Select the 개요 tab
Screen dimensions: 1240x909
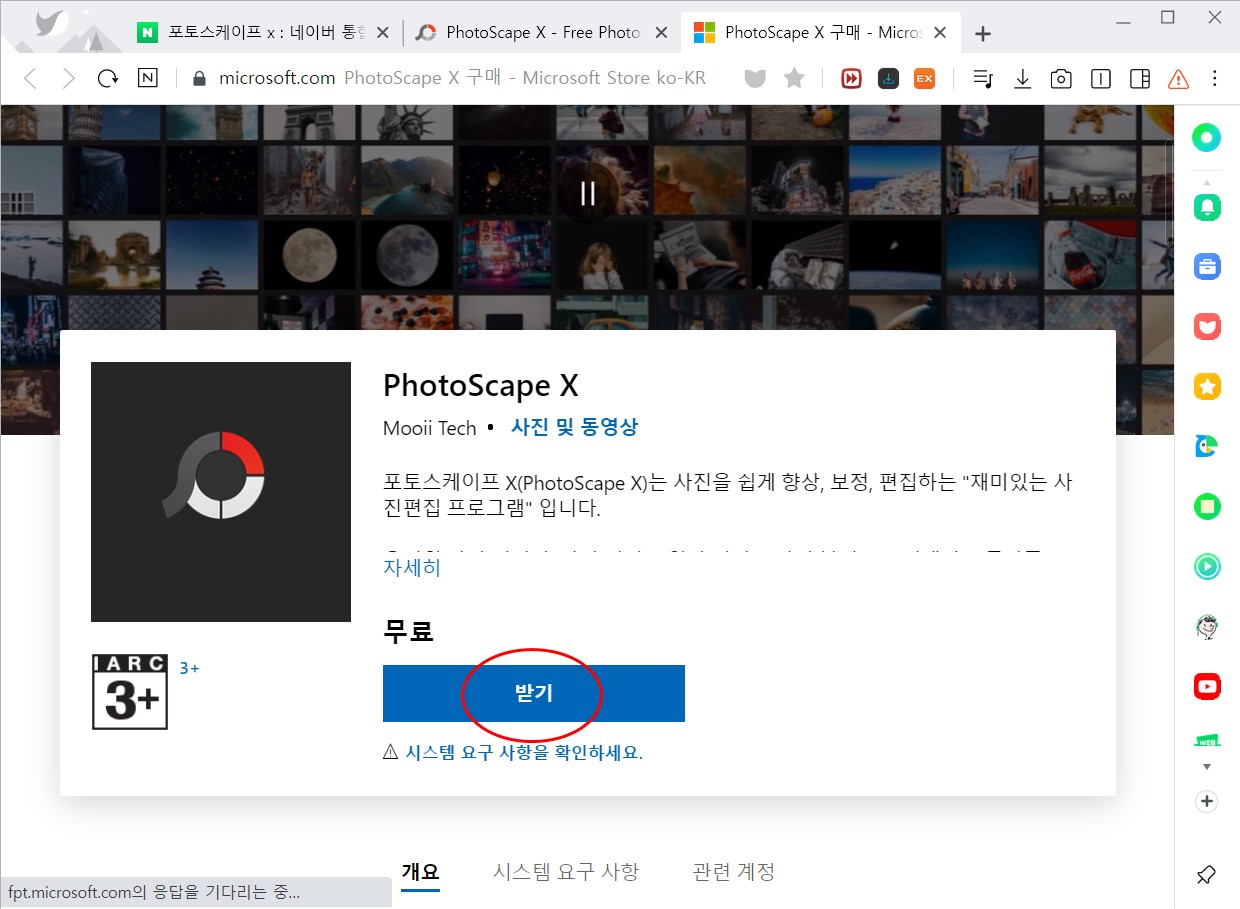pos(420,872)
